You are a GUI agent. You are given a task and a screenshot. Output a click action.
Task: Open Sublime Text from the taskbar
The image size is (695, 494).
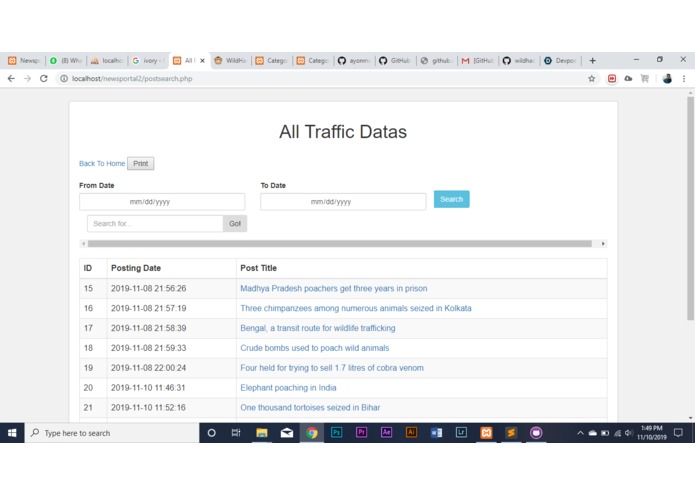click(511, 433)
